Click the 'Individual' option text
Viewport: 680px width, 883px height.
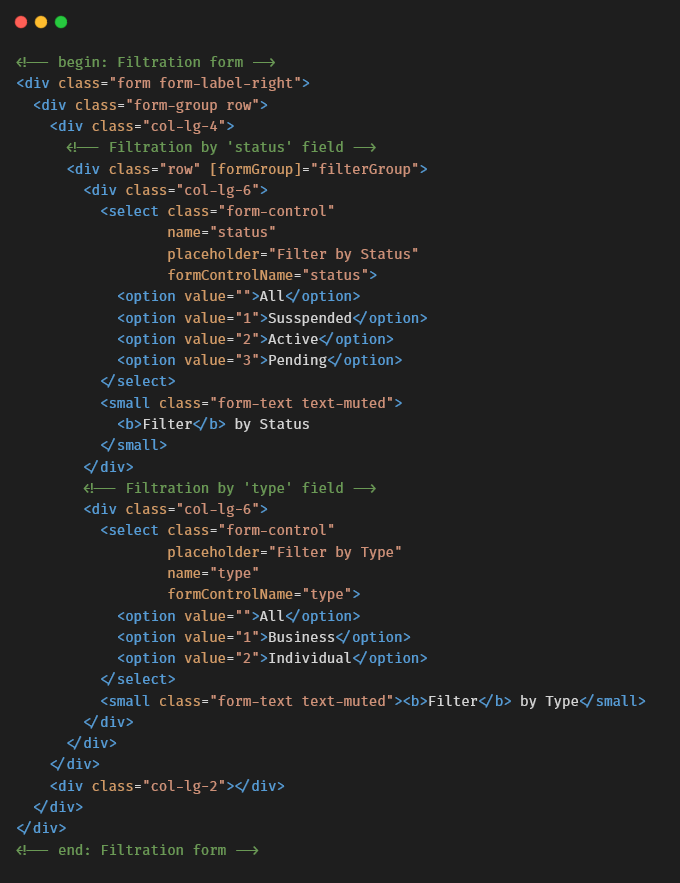click(310, 658)
